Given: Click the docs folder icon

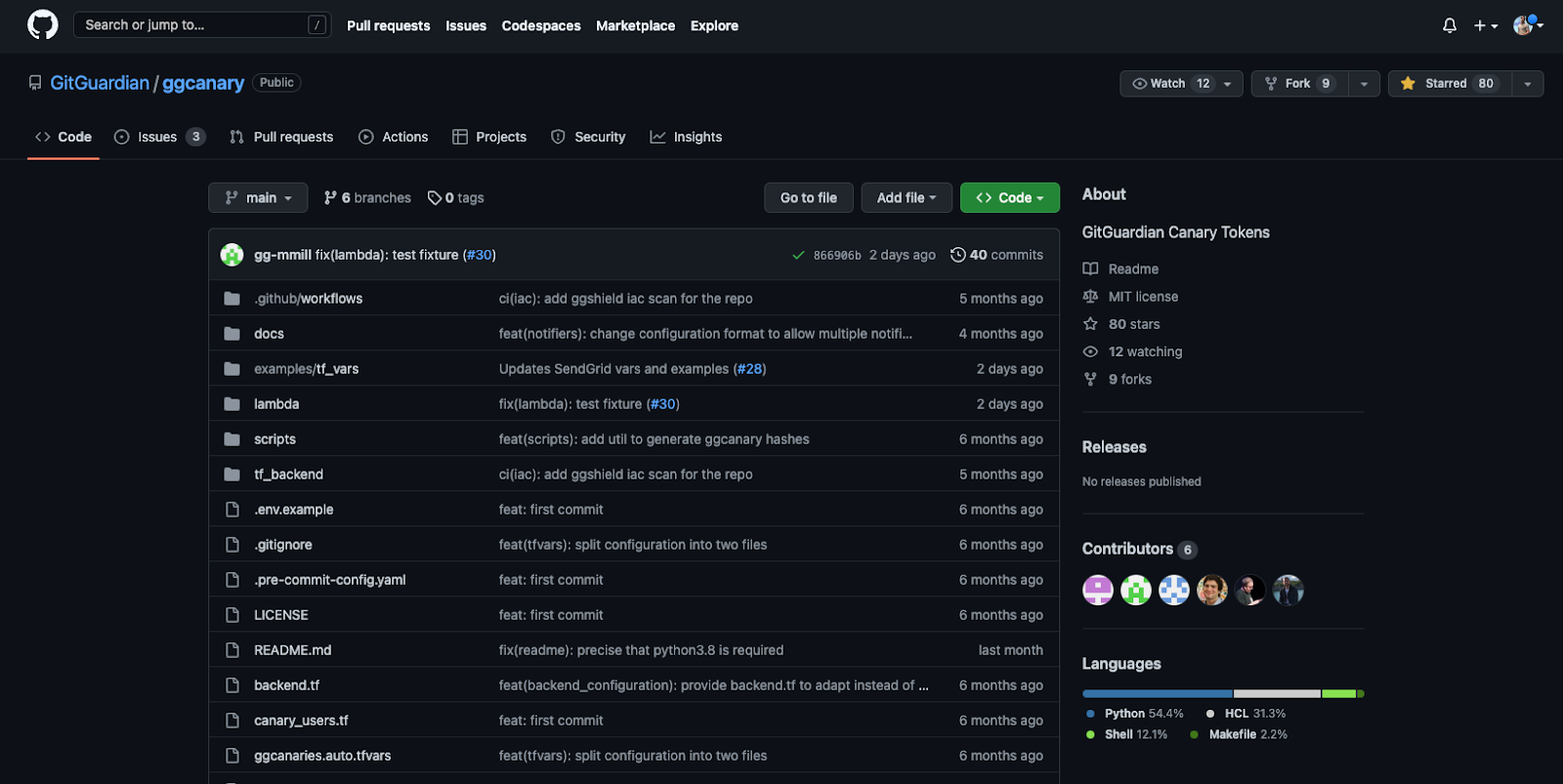Looking at the screenshot, I should tap(232, 334).
